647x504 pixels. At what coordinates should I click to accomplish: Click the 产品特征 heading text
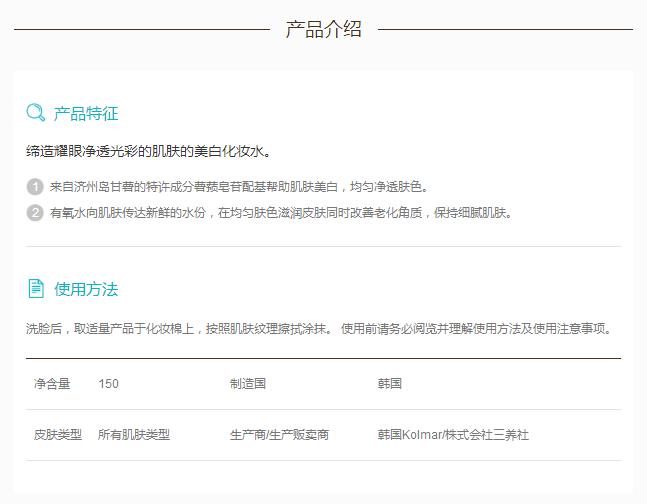(86, 114)
